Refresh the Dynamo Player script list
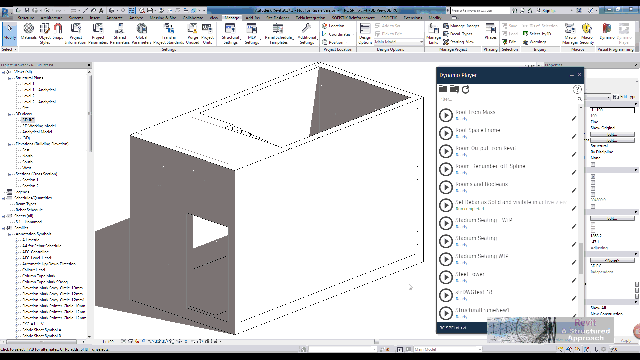Viewport: 640px width, 360px height. coord(465,89)
